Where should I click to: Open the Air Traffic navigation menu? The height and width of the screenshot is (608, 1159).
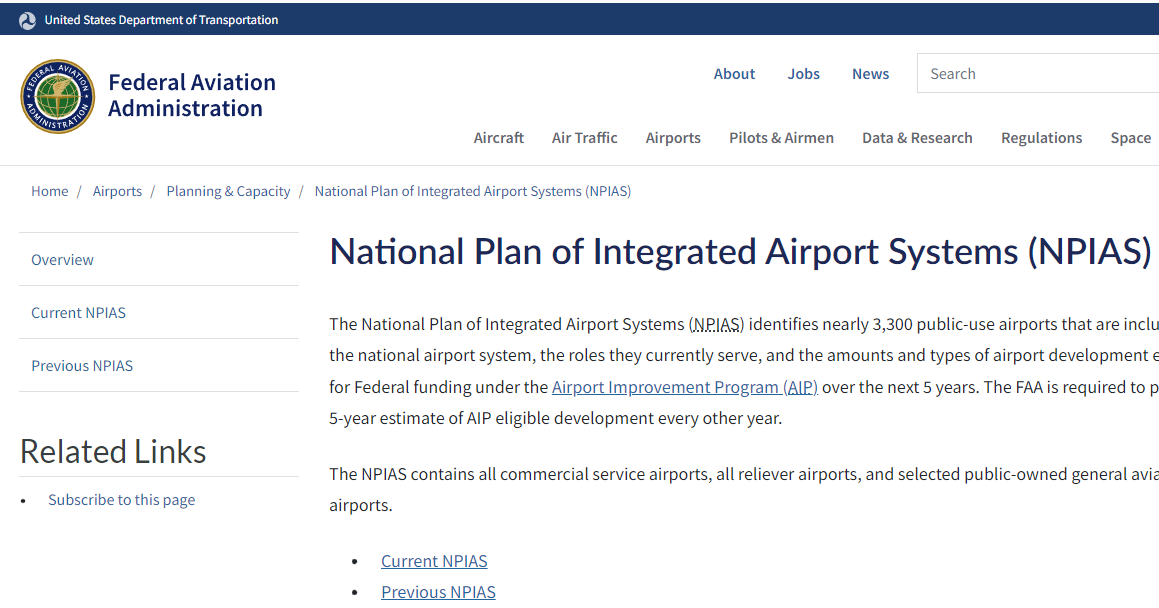click(584, 138)
